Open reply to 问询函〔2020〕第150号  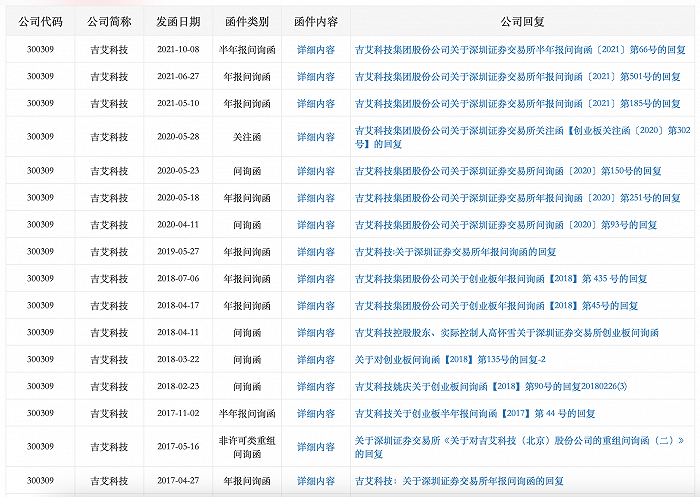508,171
